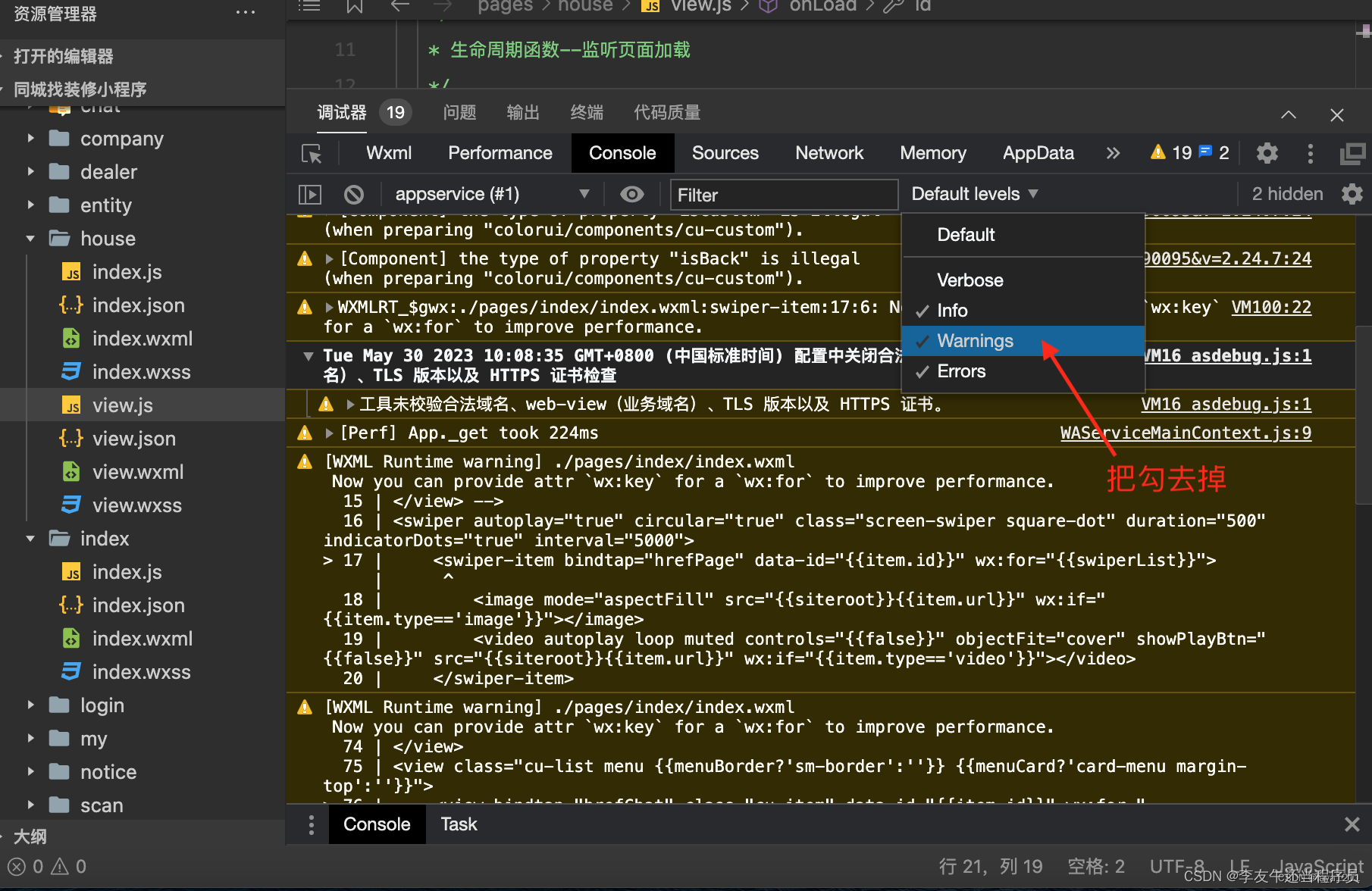Uncheck the Warnings log level
Viewport: 1372px width, 891px height.
click(x=1023, y=341)
